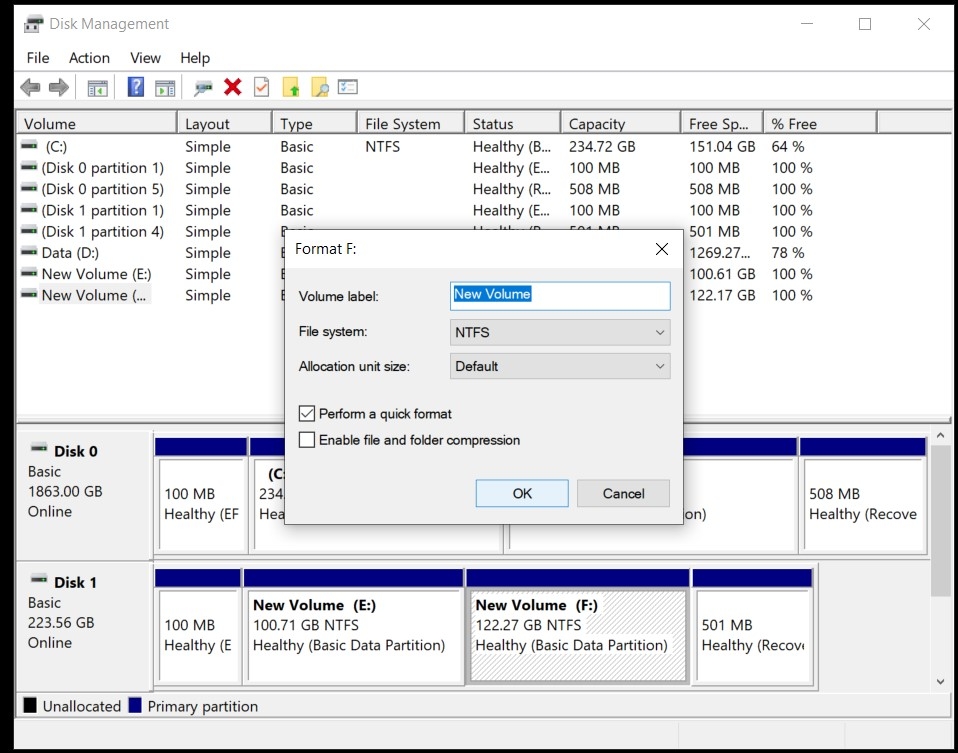The height and width of the screenshot is (753, 958).
Task: Click the blue Primary partition legend swatch
Action: click(135, 706)
